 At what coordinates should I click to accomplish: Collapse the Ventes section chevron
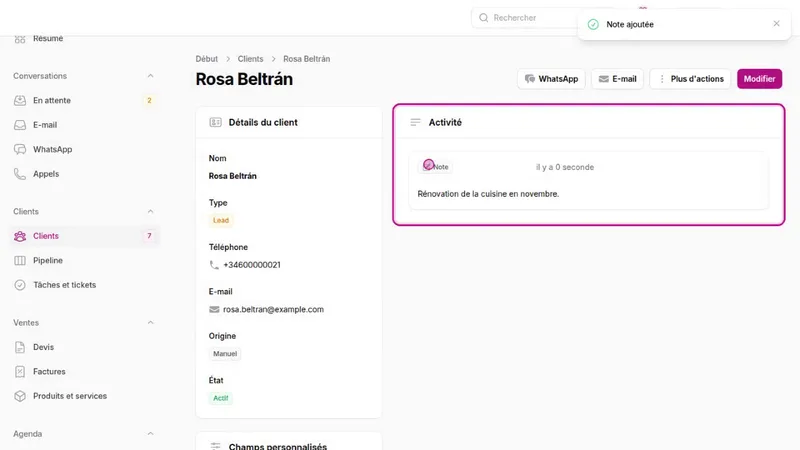click(x=150, y=323)
